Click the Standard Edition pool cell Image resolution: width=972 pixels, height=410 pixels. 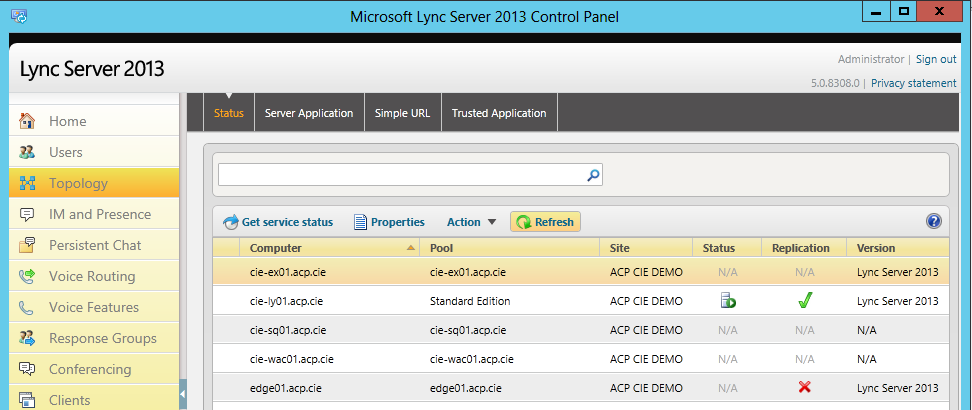tap(470, 301)
